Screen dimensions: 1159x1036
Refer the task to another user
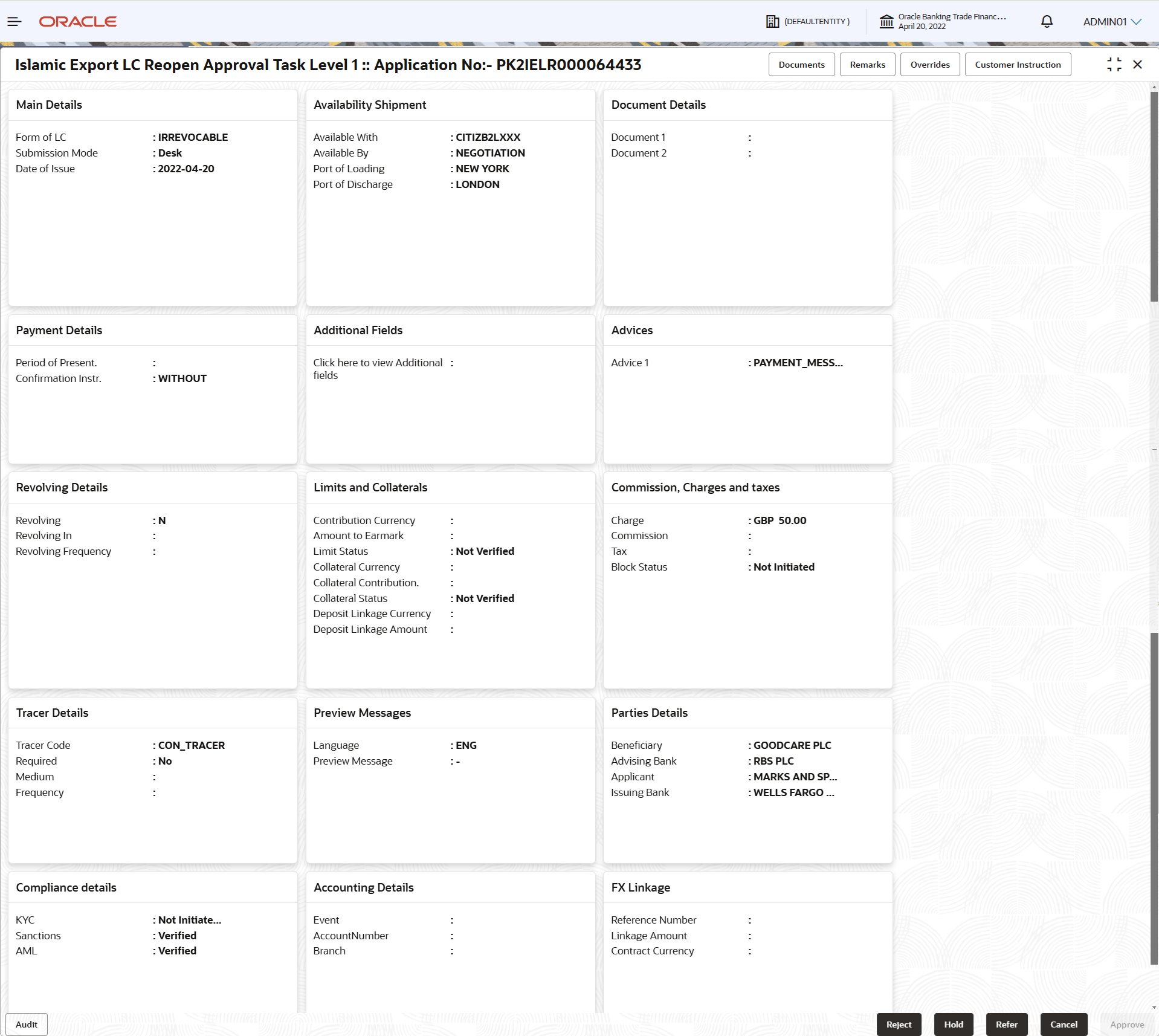click(x=1006, y=1024)
